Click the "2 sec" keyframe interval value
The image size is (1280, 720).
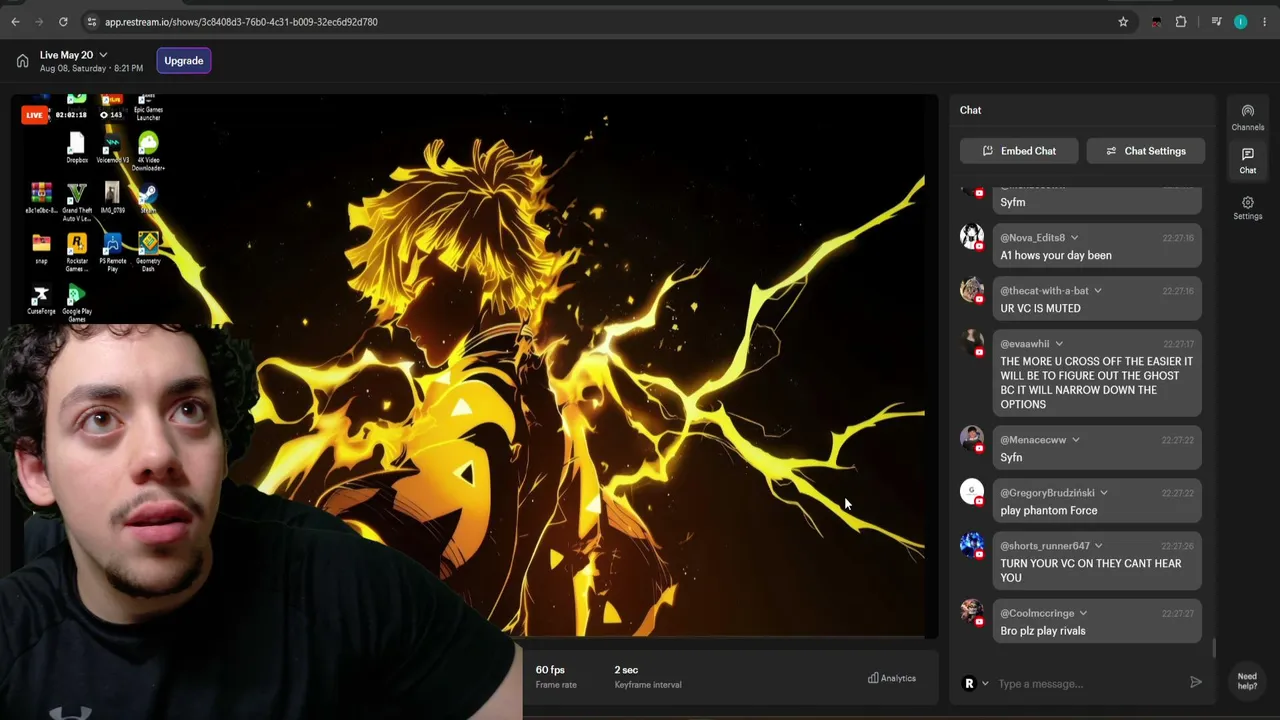pyautogui.click(x=626, y=670)
